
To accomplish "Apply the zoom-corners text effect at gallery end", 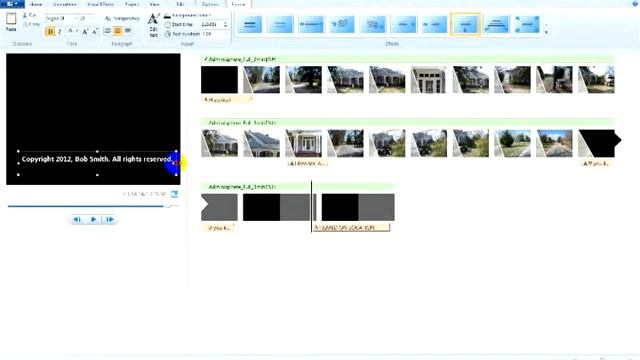I will point(527,24).
